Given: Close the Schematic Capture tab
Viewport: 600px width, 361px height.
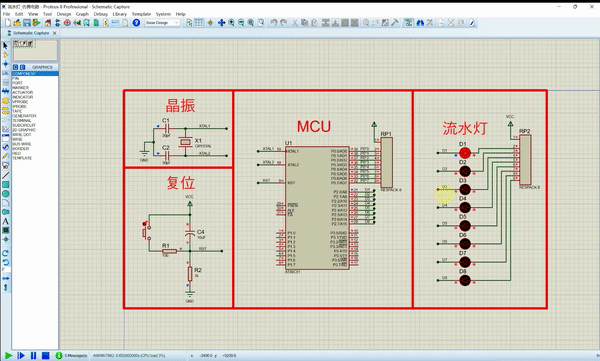Looking at the screenshot, I should click(x=55, y=33).
